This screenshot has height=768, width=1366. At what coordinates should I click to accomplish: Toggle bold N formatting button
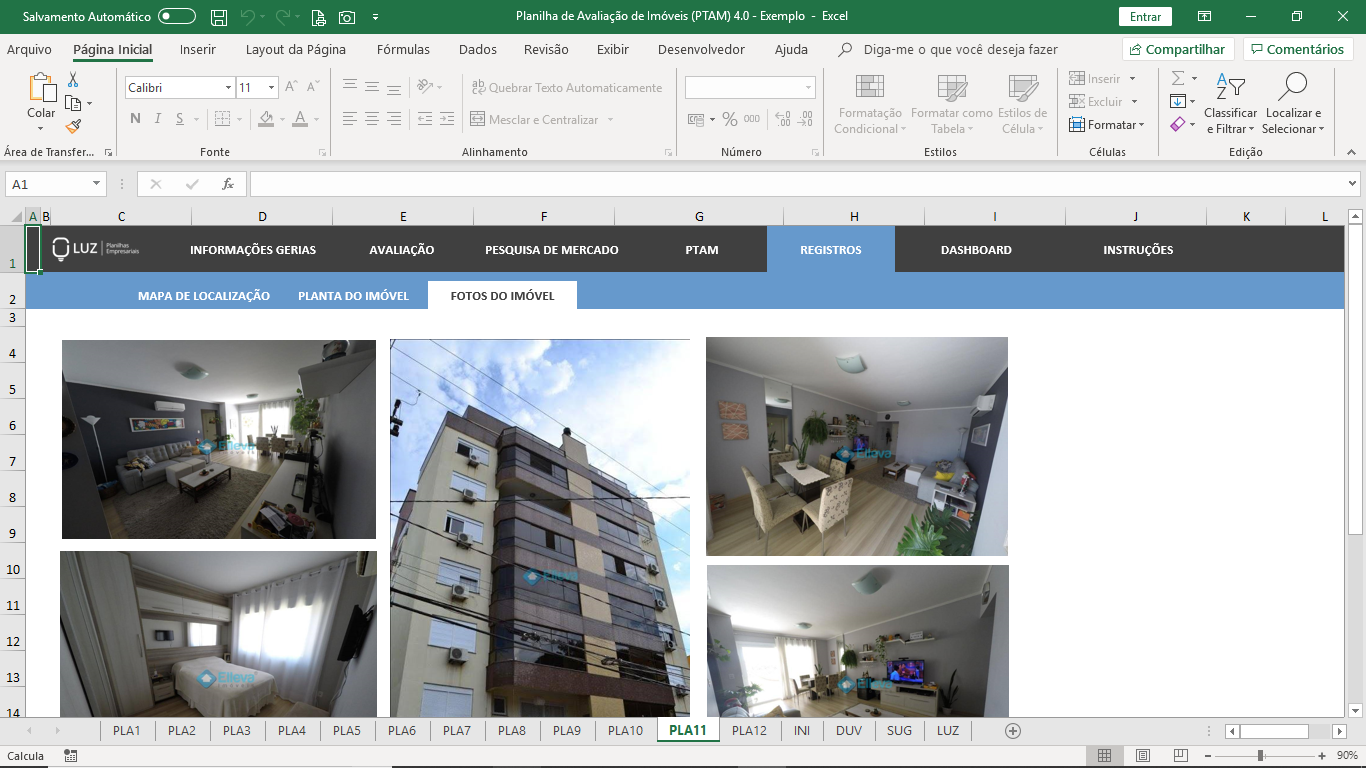click(135, 119)
